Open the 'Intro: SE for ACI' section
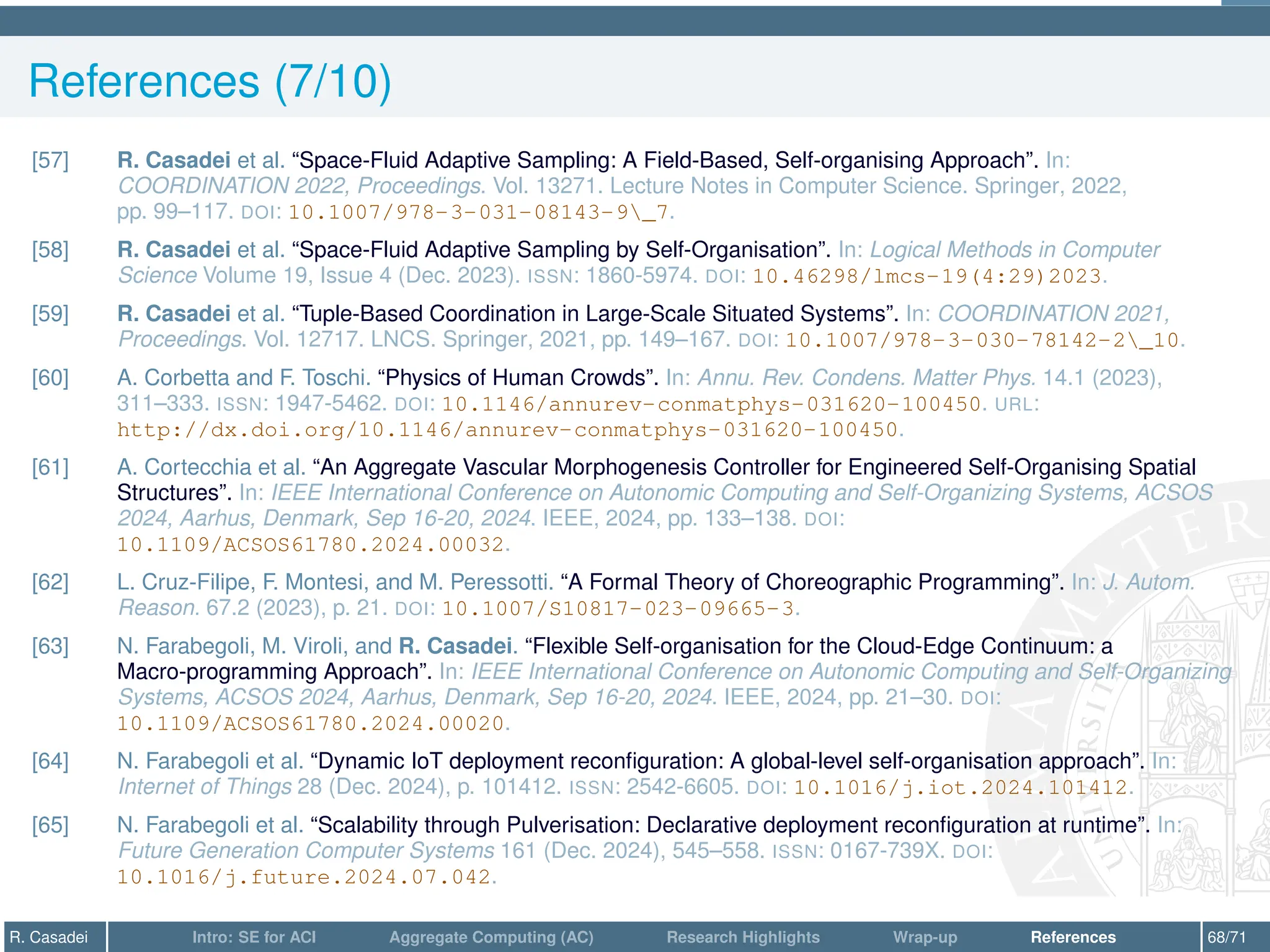Screen dimensions: 1270x952 point(254,937)
